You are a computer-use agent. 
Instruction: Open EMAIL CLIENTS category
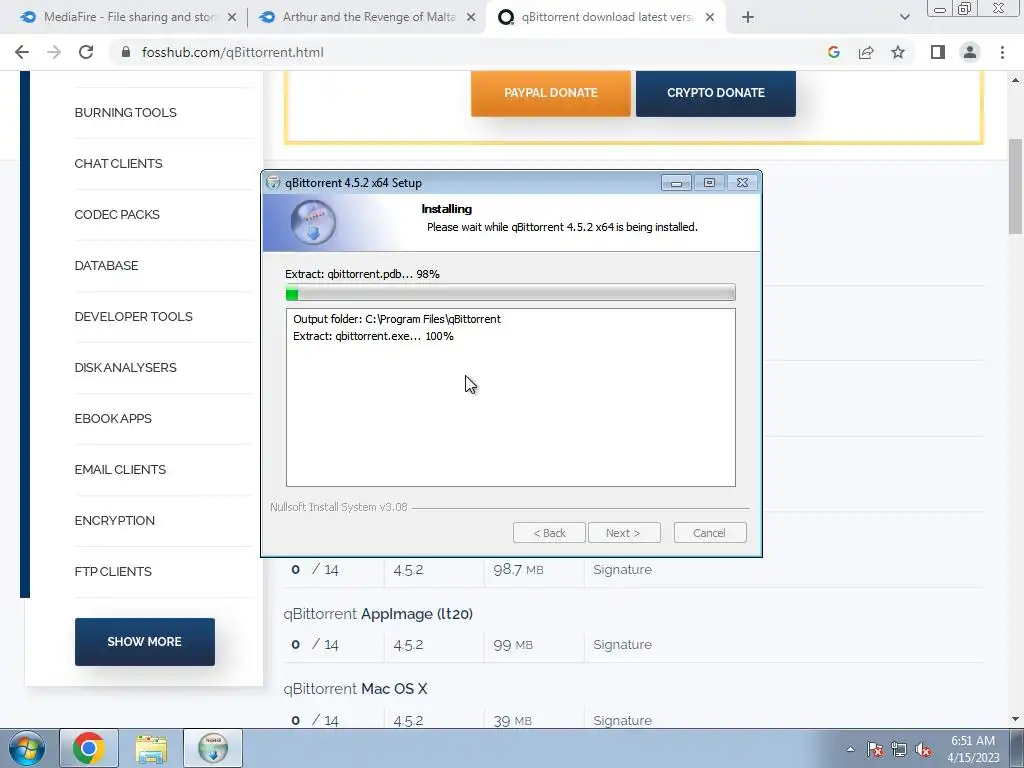[x=120, y=469]
